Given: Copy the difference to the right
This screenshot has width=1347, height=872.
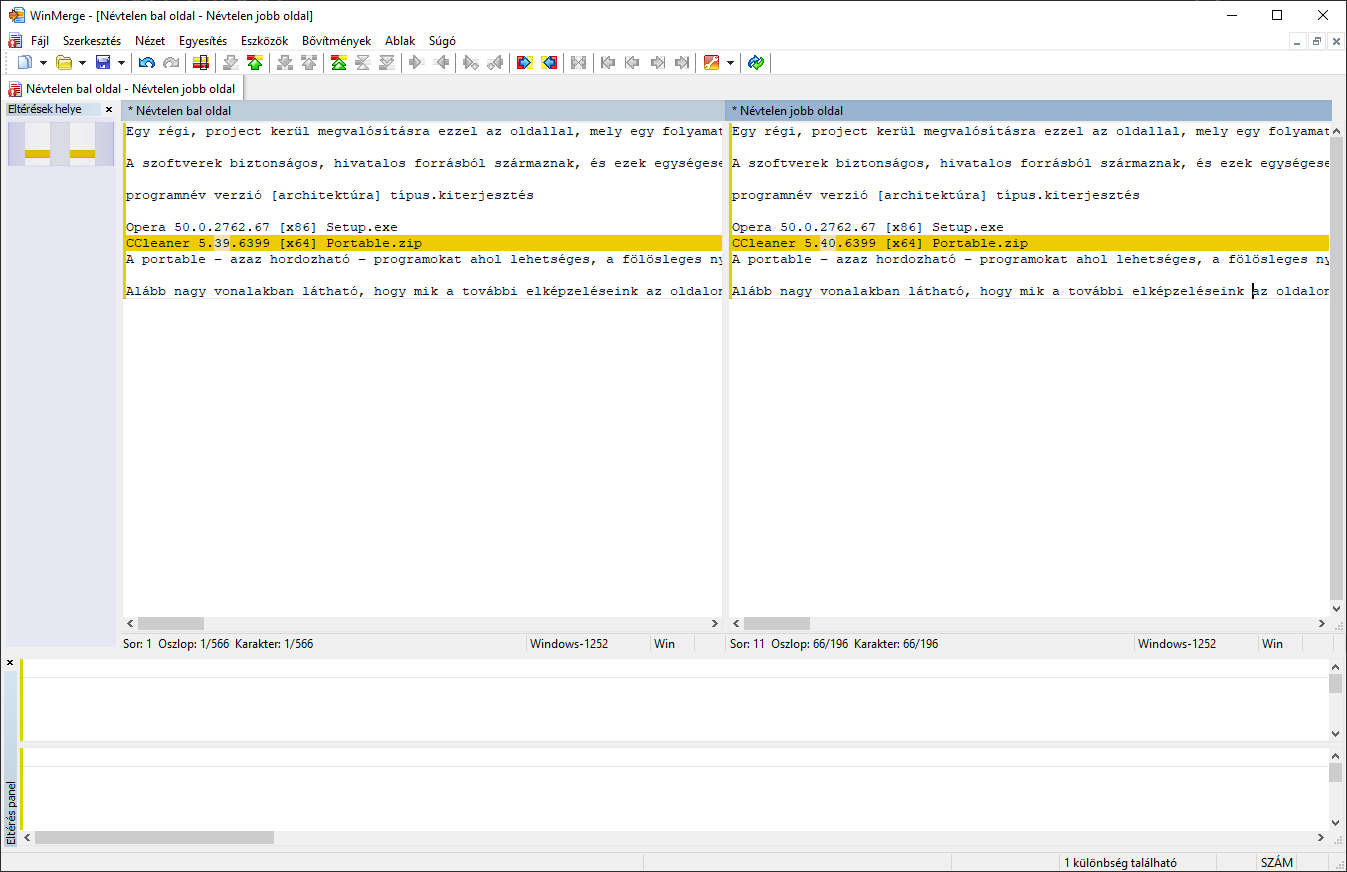Looking at the screenshot, I should pyautogui.click(x=417, y=63).
